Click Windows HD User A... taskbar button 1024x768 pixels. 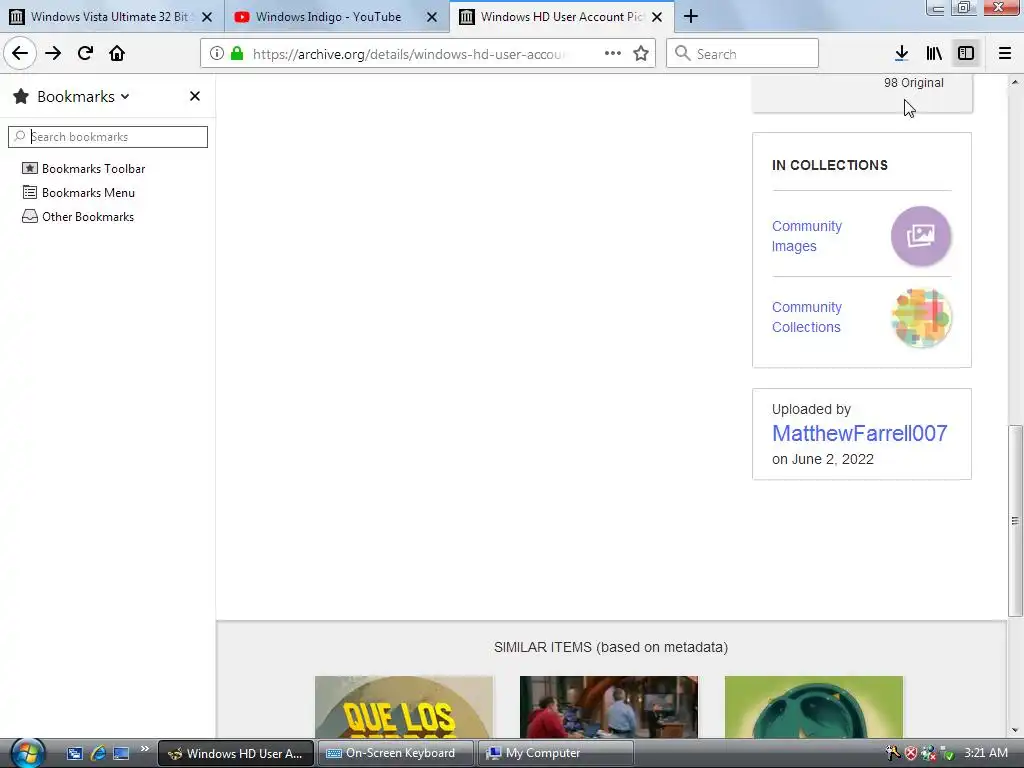click(x=236, y=753)
